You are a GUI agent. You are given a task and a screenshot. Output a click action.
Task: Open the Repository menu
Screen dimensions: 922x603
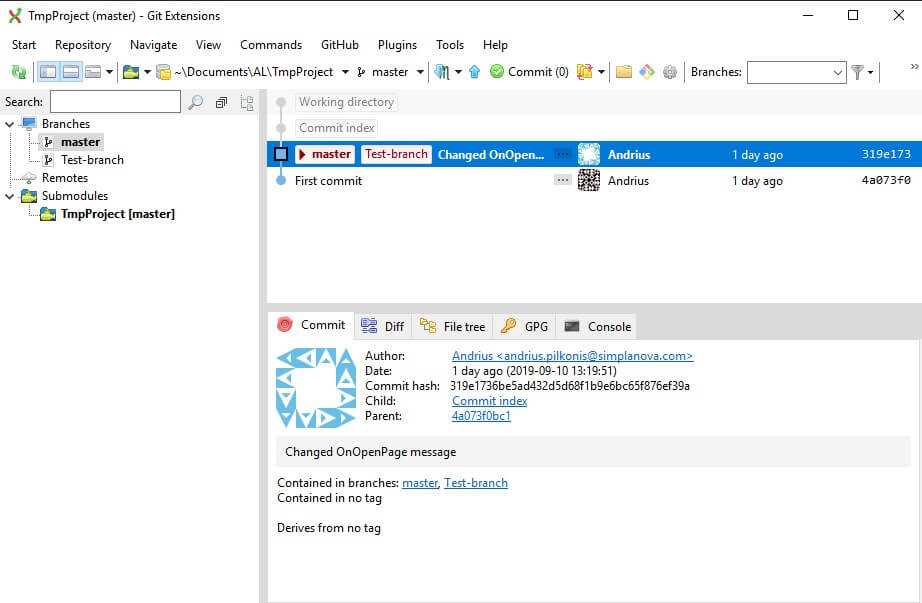[83, 45]
